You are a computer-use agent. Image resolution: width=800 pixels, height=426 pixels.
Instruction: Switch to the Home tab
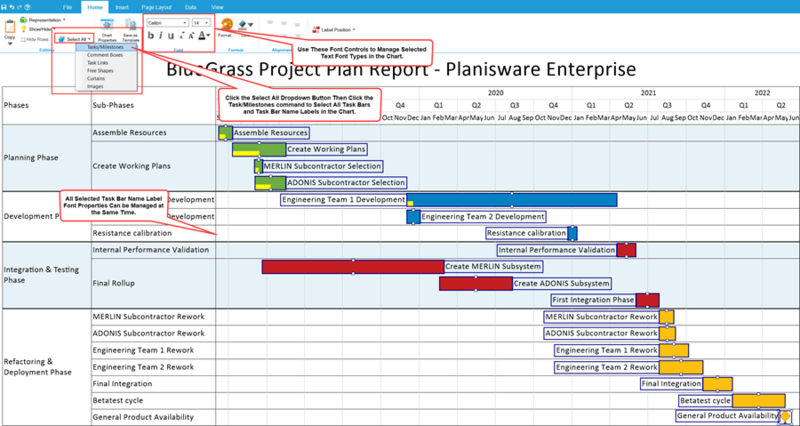click(94, 7)
